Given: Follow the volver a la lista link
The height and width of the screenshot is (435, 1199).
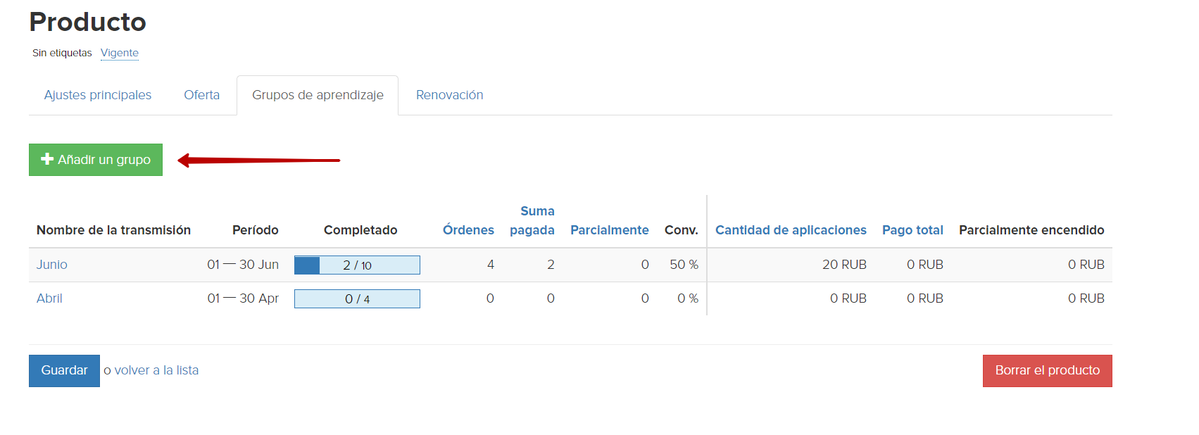Looking at the screenshot, I should 156,370.
